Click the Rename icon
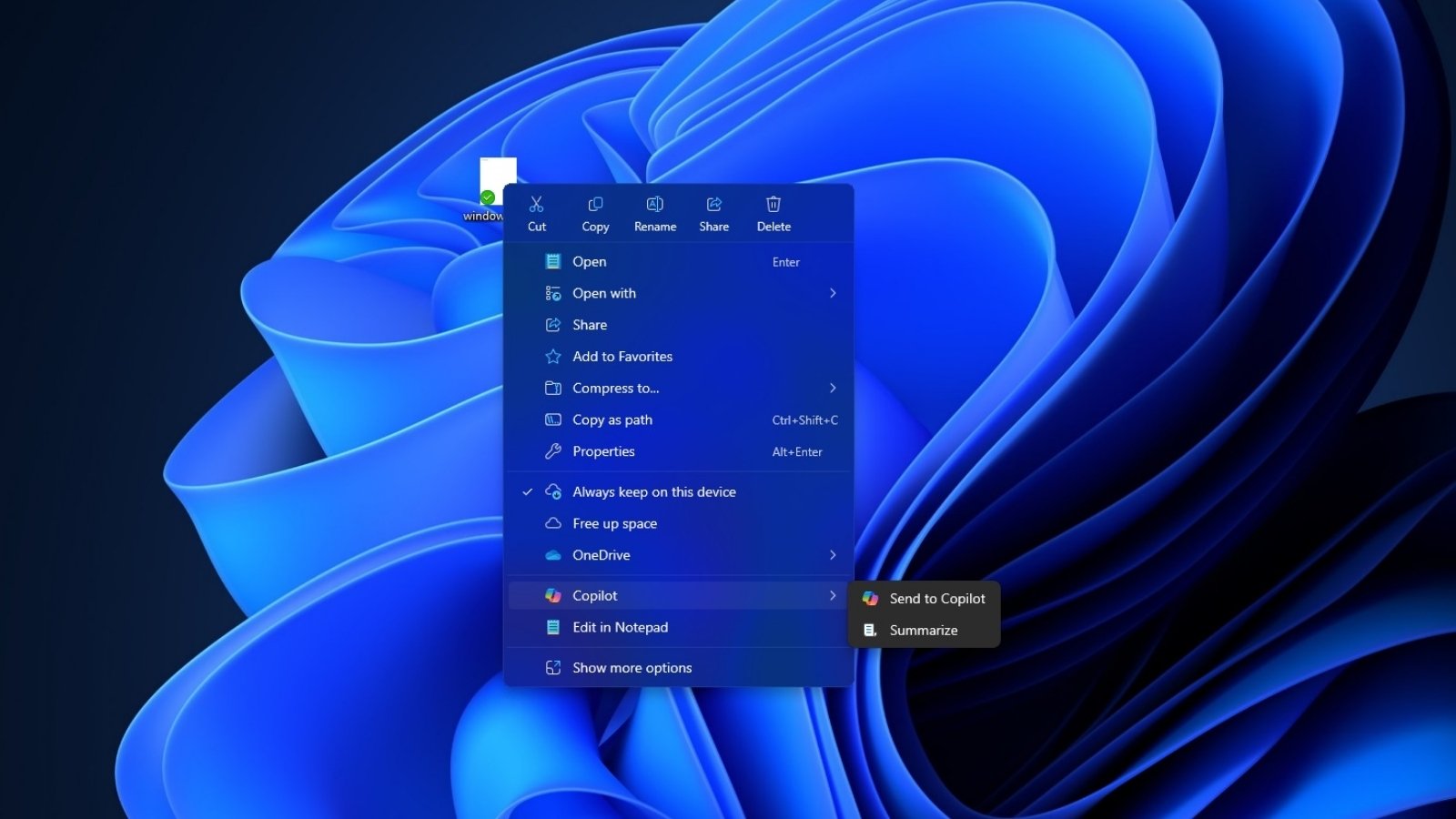This screenshot has width=1456, height=819. click(654, 204)
